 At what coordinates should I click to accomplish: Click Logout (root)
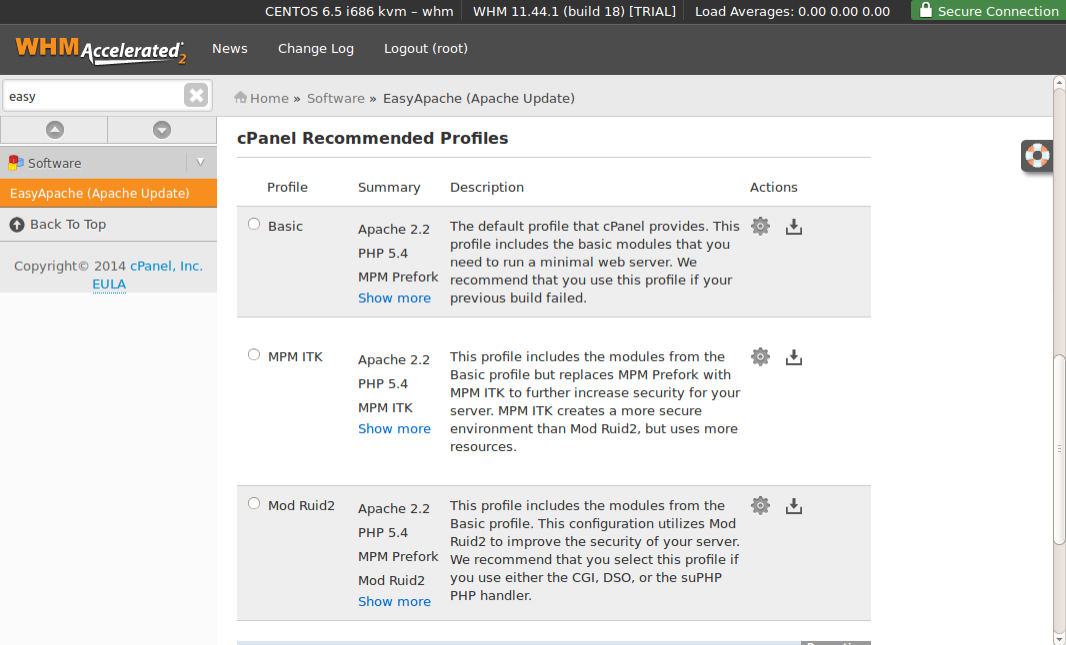pyautogui.click(x=426, y=49)
